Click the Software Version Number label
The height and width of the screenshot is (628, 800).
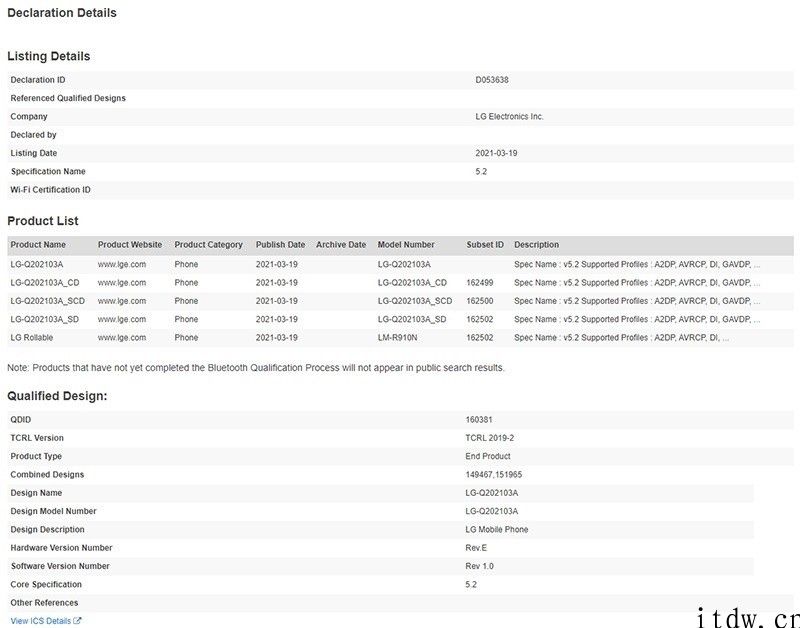pyautogui.click(x=60, y=566)
